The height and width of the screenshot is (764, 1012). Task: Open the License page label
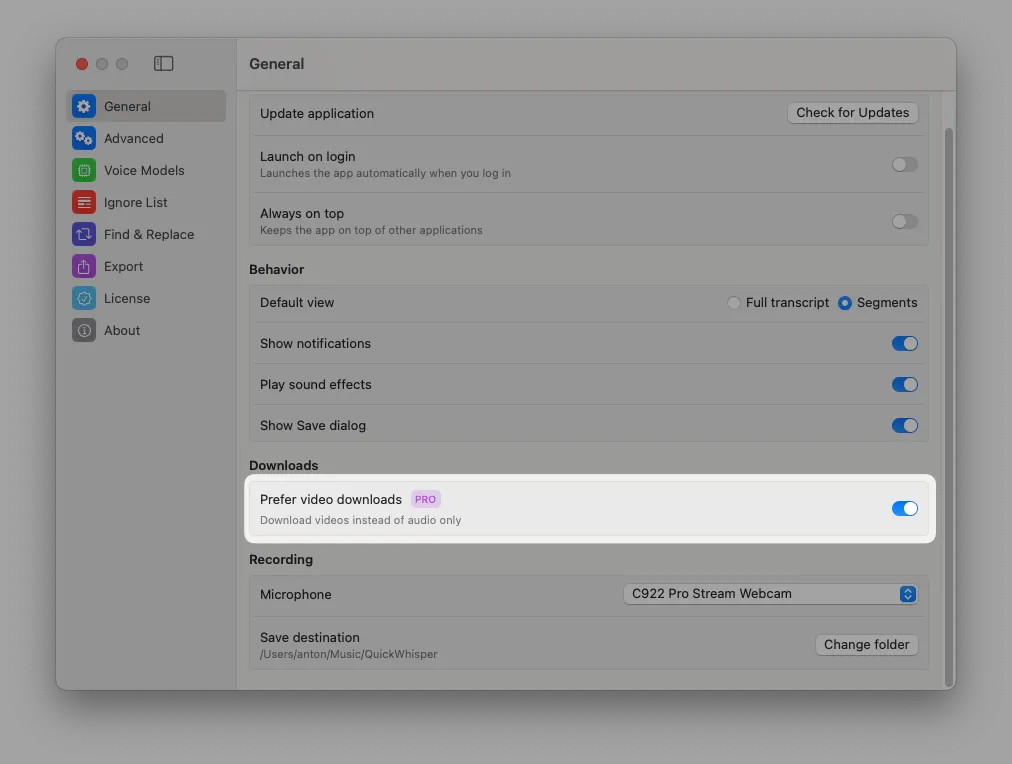[x=127, y=299]
